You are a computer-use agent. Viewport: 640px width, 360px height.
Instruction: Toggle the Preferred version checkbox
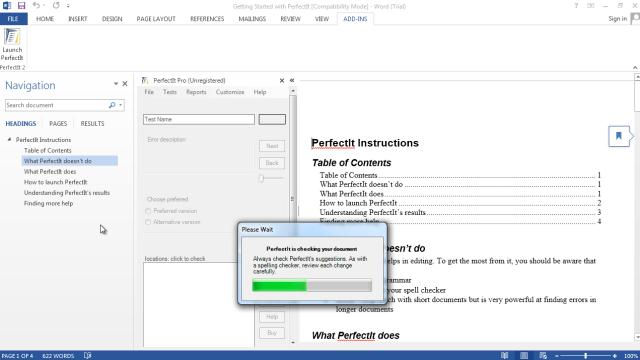coord(148,211)
